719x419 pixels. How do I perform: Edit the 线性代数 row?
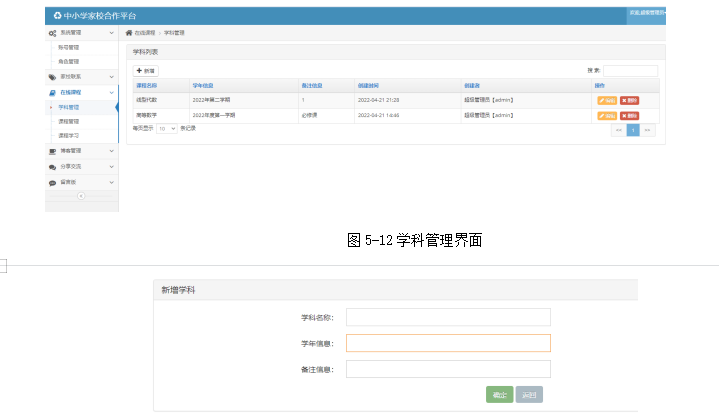point(607,100)
